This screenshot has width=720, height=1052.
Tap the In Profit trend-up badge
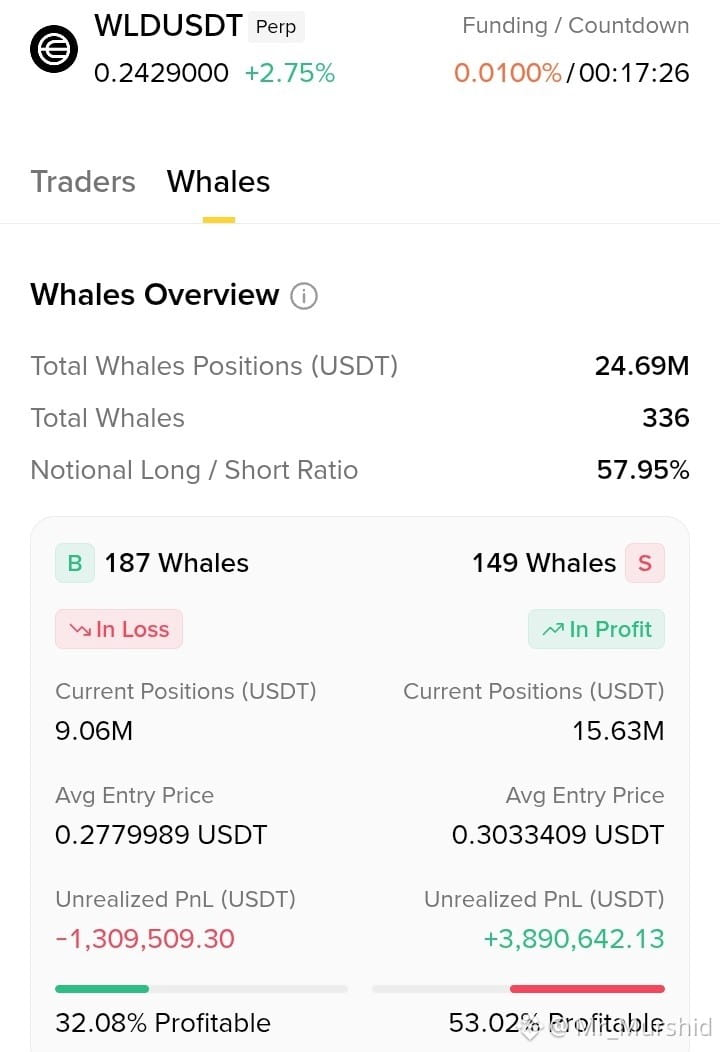[x=597, y=629]
